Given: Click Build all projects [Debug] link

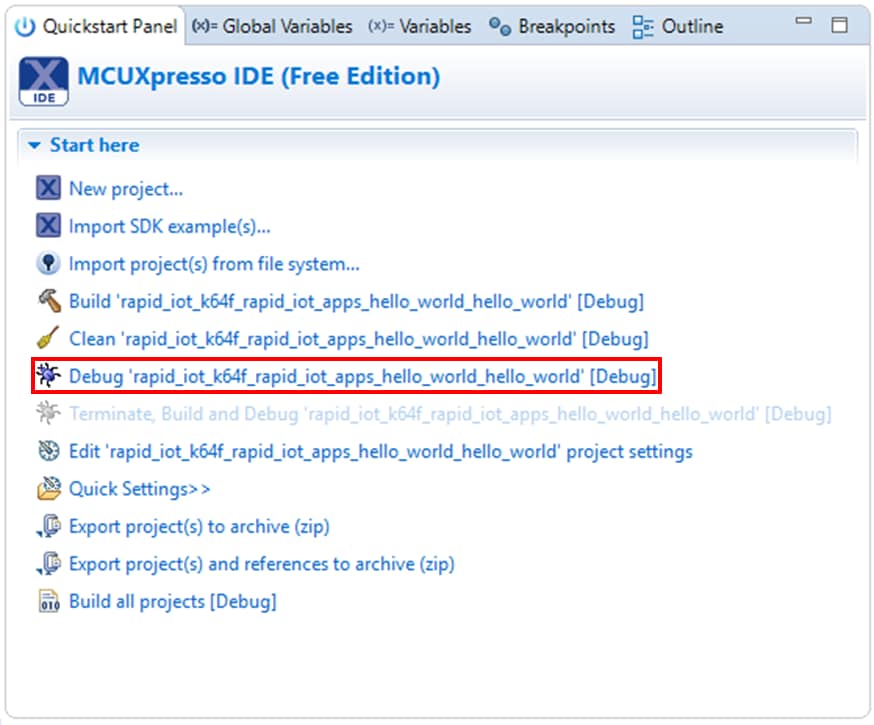Looking at the screenshot, I should [x=172, y=602].
